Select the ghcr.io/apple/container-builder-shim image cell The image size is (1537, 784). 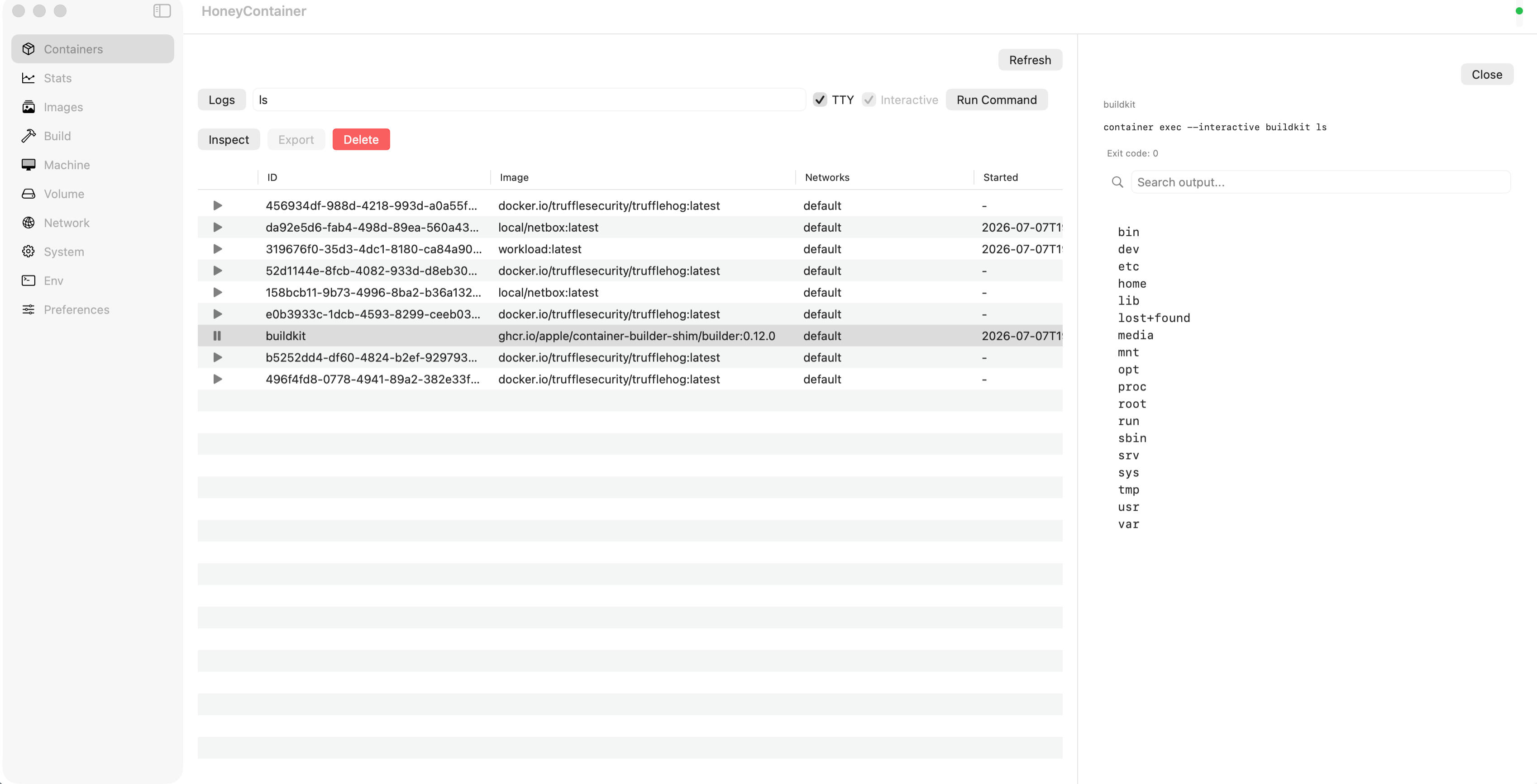click(x=637, y=336)
